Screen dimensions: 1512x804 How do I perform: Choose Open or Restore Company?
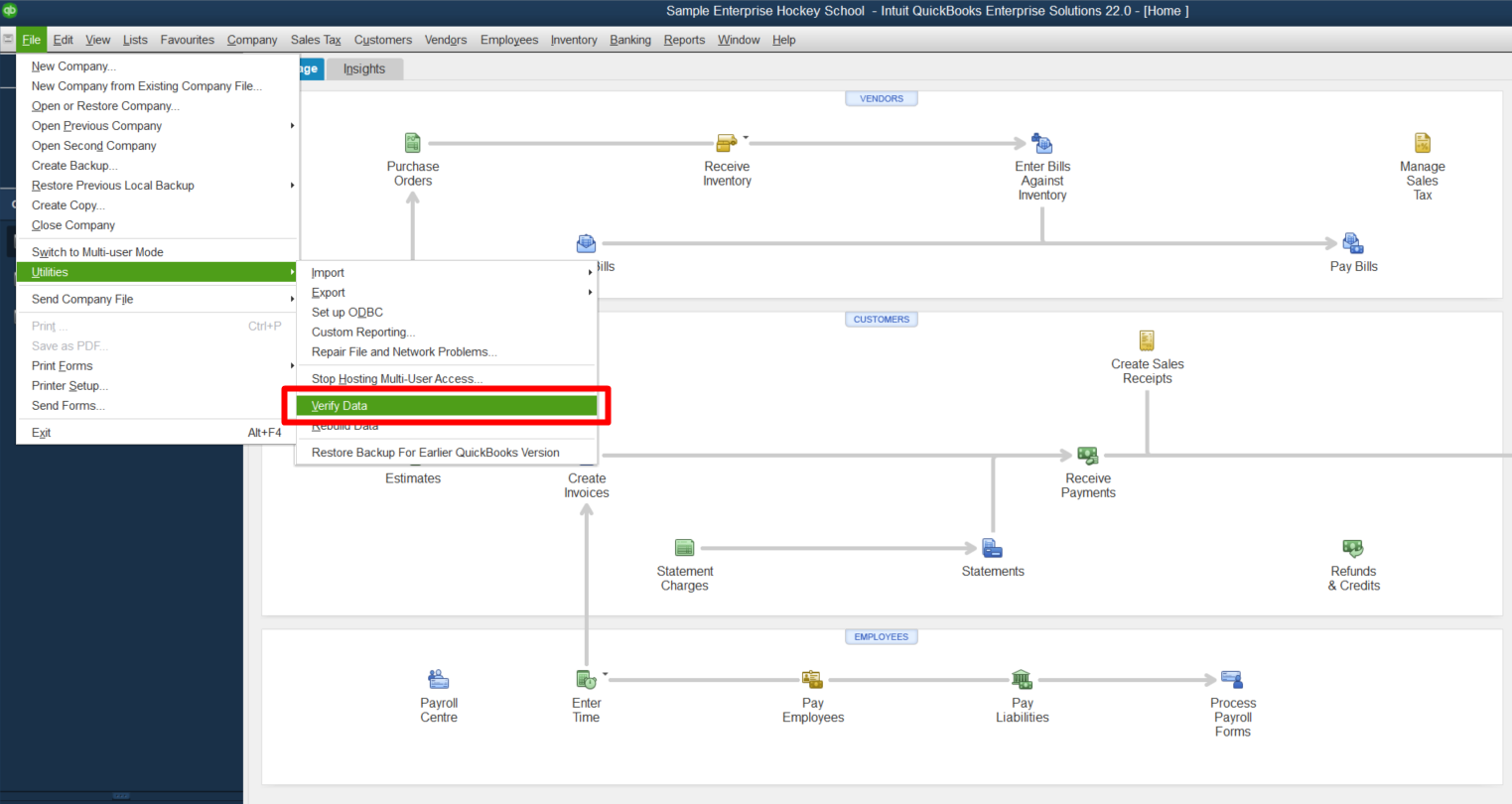click(x=157, y=106)
